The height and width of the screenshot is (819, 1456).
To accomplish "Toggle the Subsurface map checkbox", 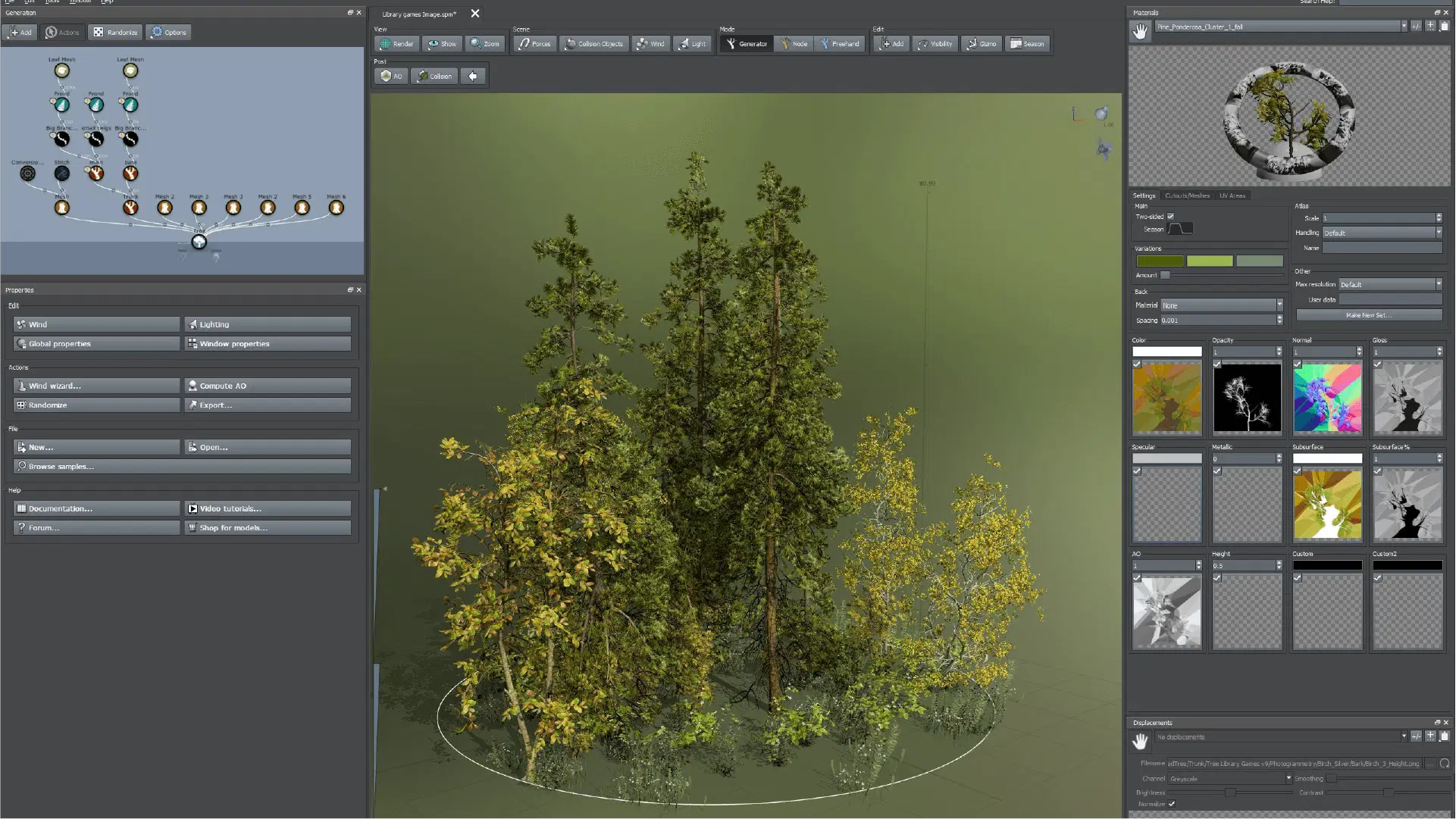I will pos(1298,471).
